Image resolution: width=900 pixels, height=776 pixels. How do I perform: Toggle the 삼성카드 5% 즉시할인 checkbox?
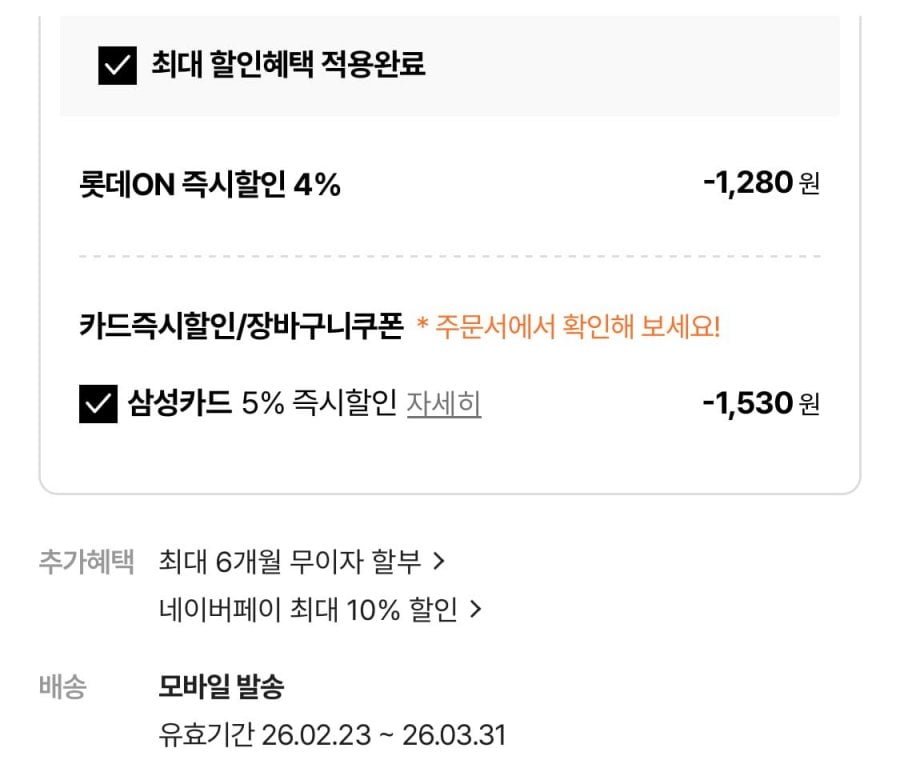98,405
